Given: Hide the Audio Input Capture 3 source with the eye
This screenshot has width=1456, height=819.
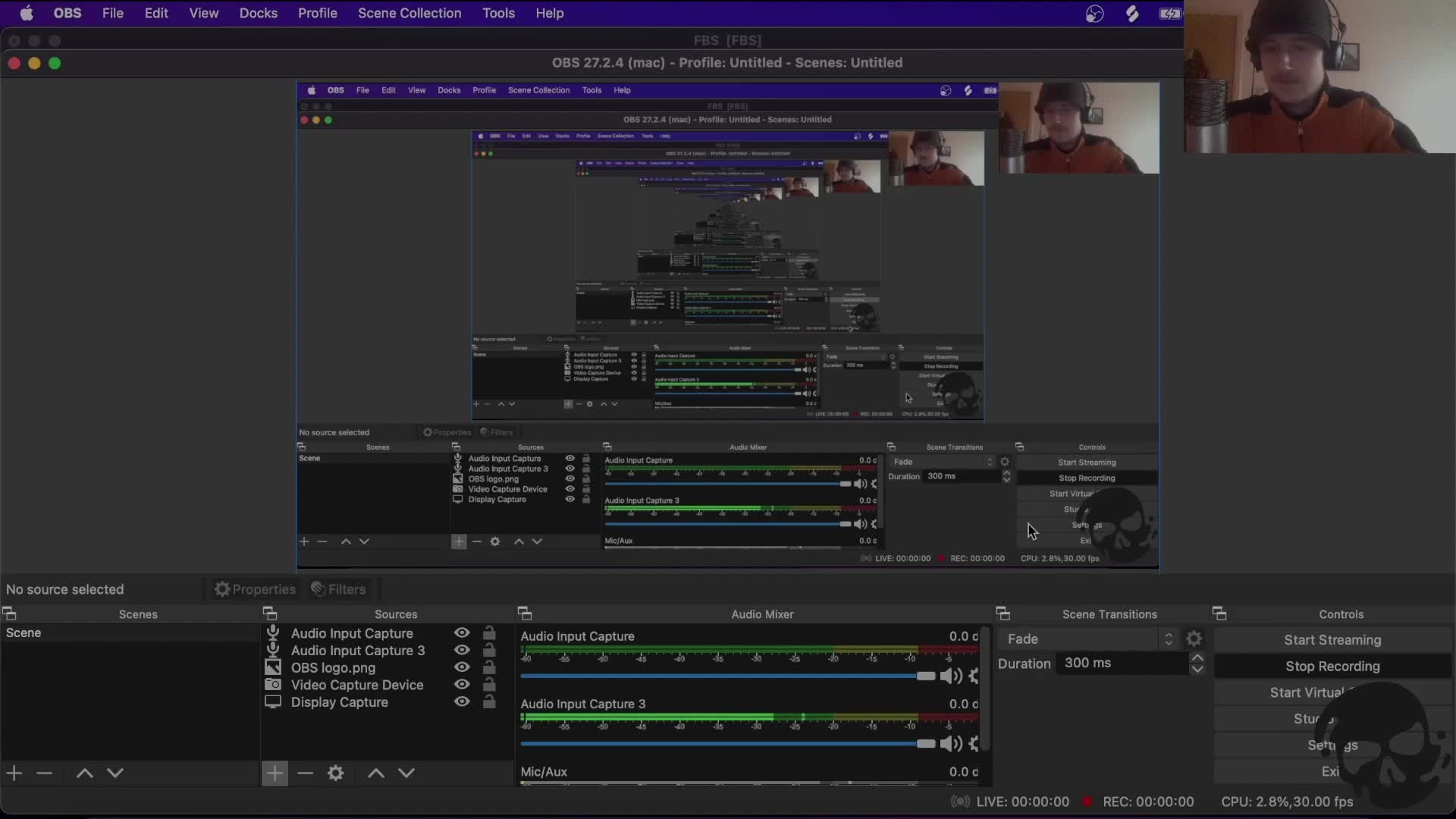Looking at the screenshot, I should [x=462, y=650].
